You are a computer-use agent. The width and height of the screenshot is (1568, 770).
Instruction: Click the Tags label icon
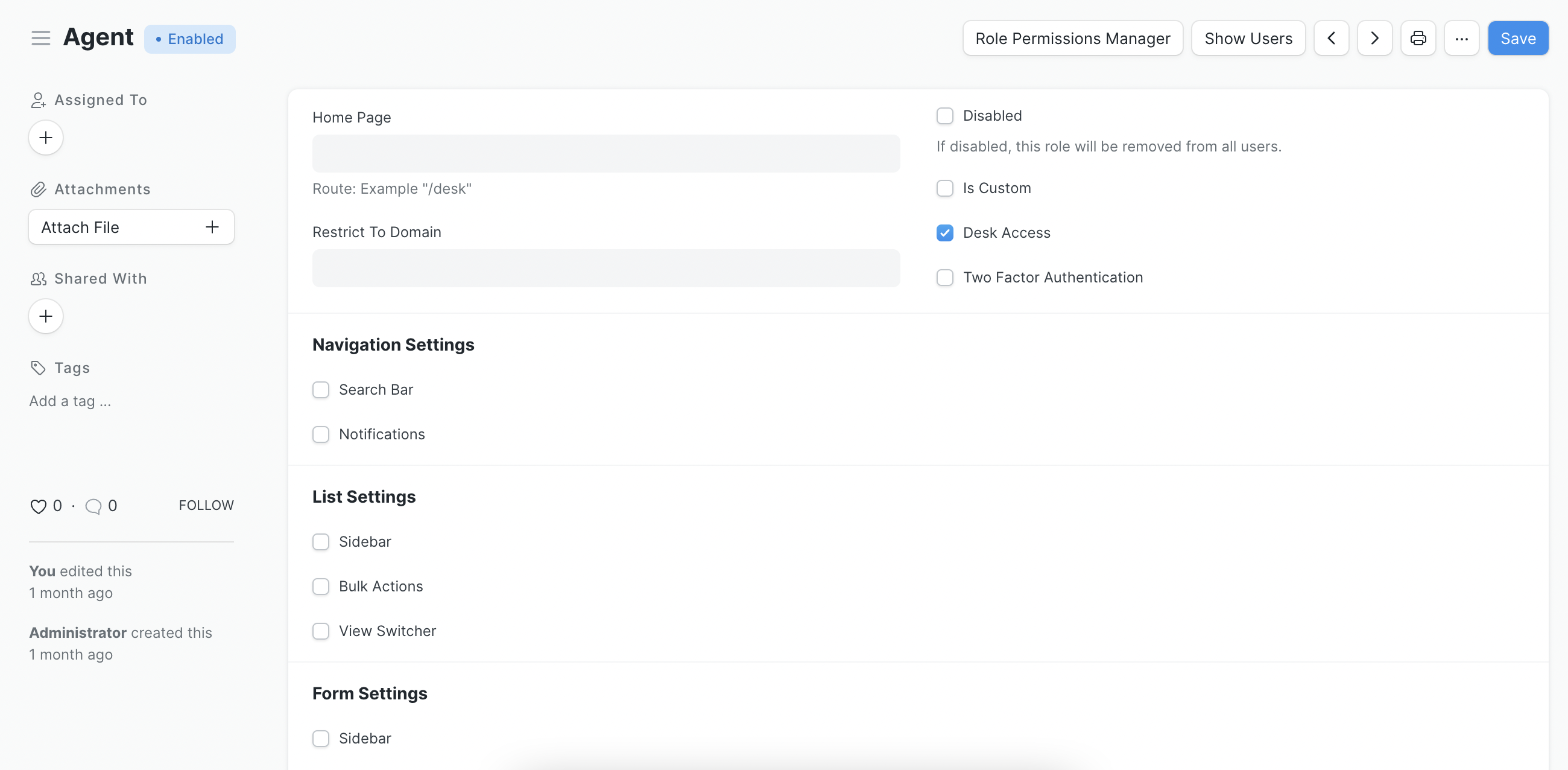click(38, 368)
